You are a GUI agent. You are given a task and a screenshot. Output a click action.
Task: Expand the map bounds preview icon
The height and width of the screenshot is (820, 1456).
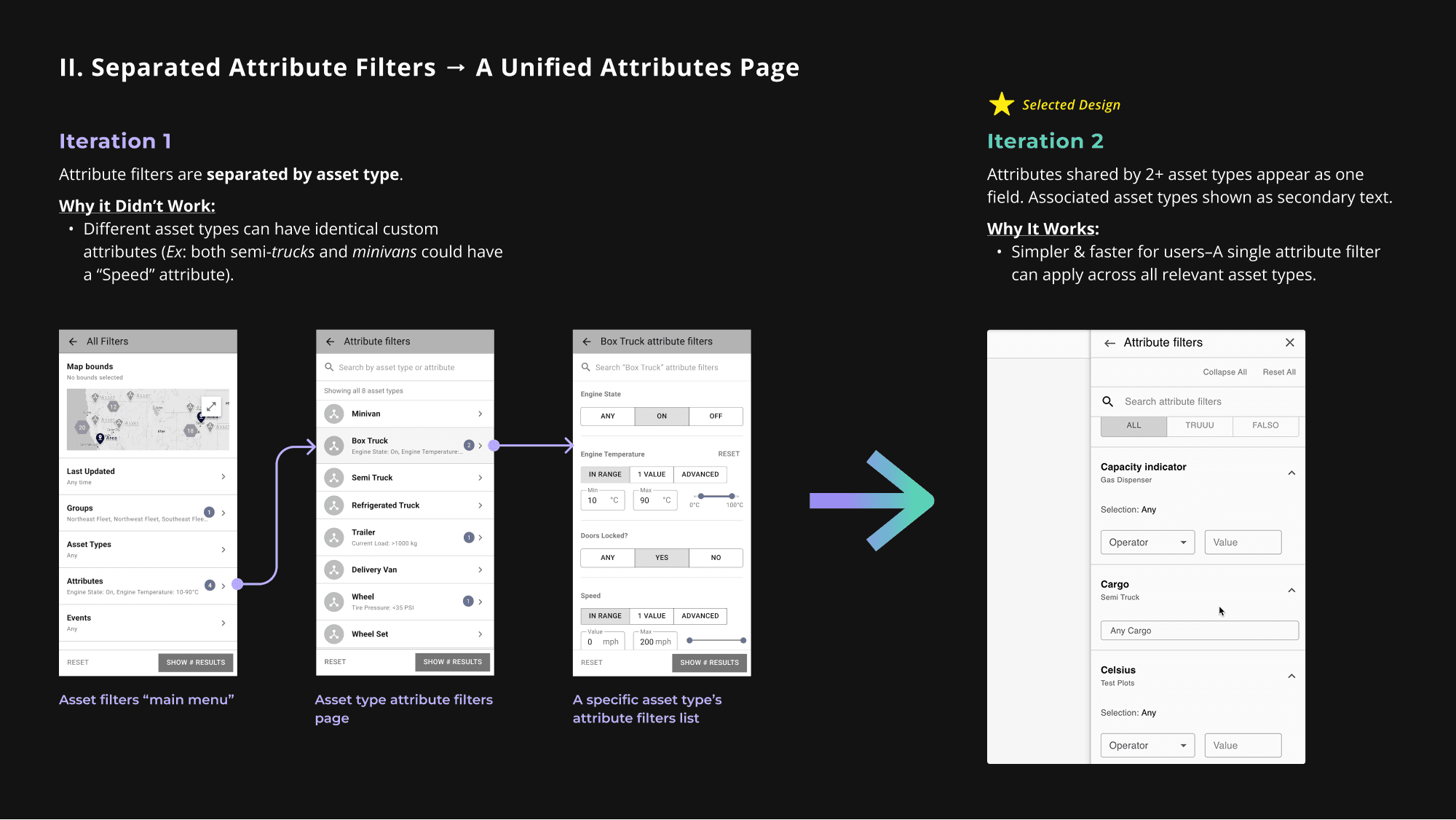coord(211,406)
